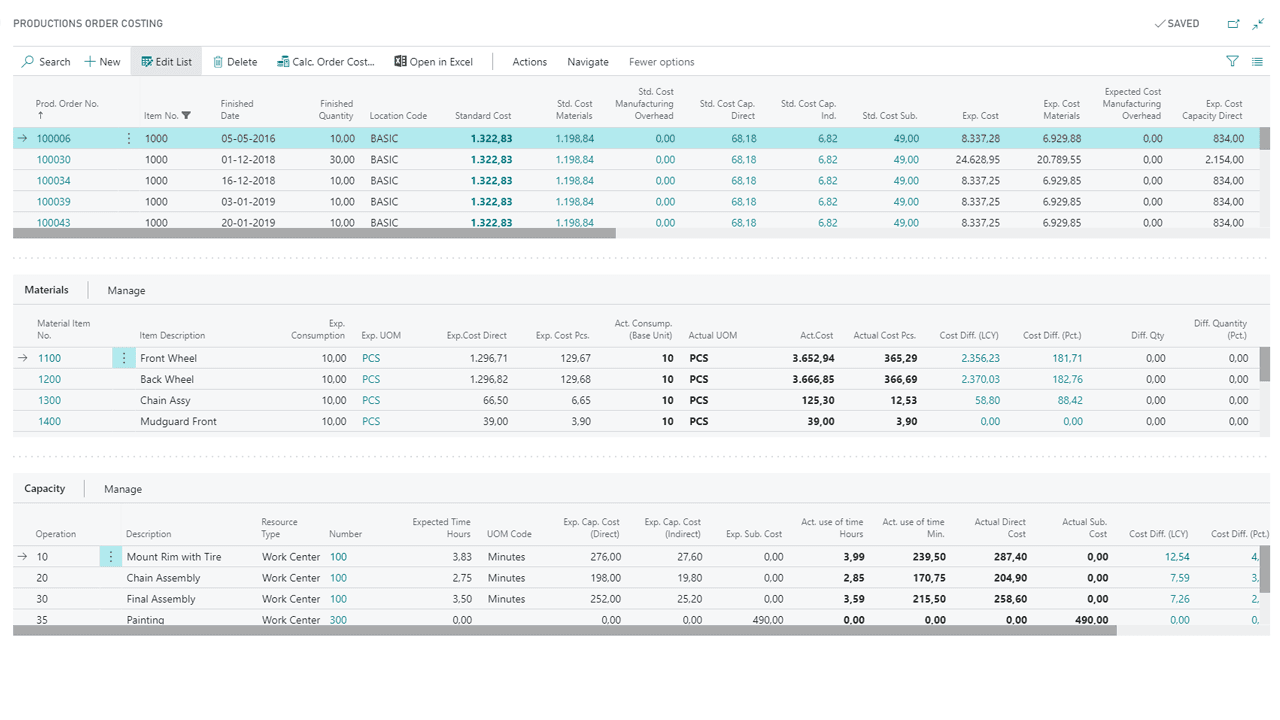Toggle the list view layout icon
This screenshot has width=1280, height=720.
click(x=1257, y=62)
